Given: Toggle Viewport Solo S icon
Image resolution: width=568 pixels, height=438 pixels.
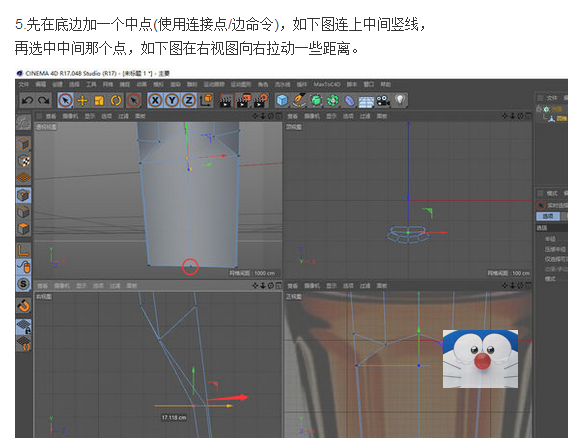Looking at the screenshot, I should [x=24, y=284].
